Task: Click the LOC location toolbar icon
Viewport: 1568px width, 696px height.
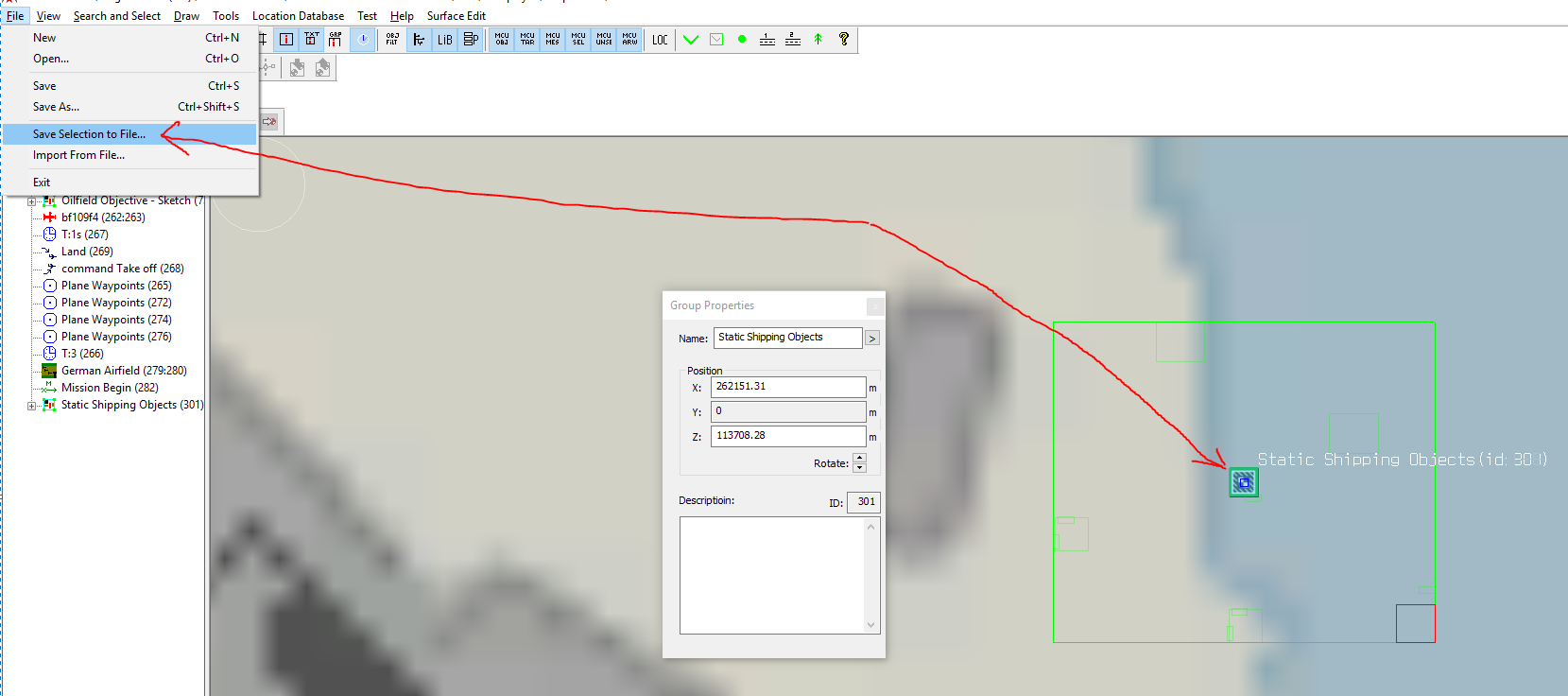Action: (x=660, y=40)
